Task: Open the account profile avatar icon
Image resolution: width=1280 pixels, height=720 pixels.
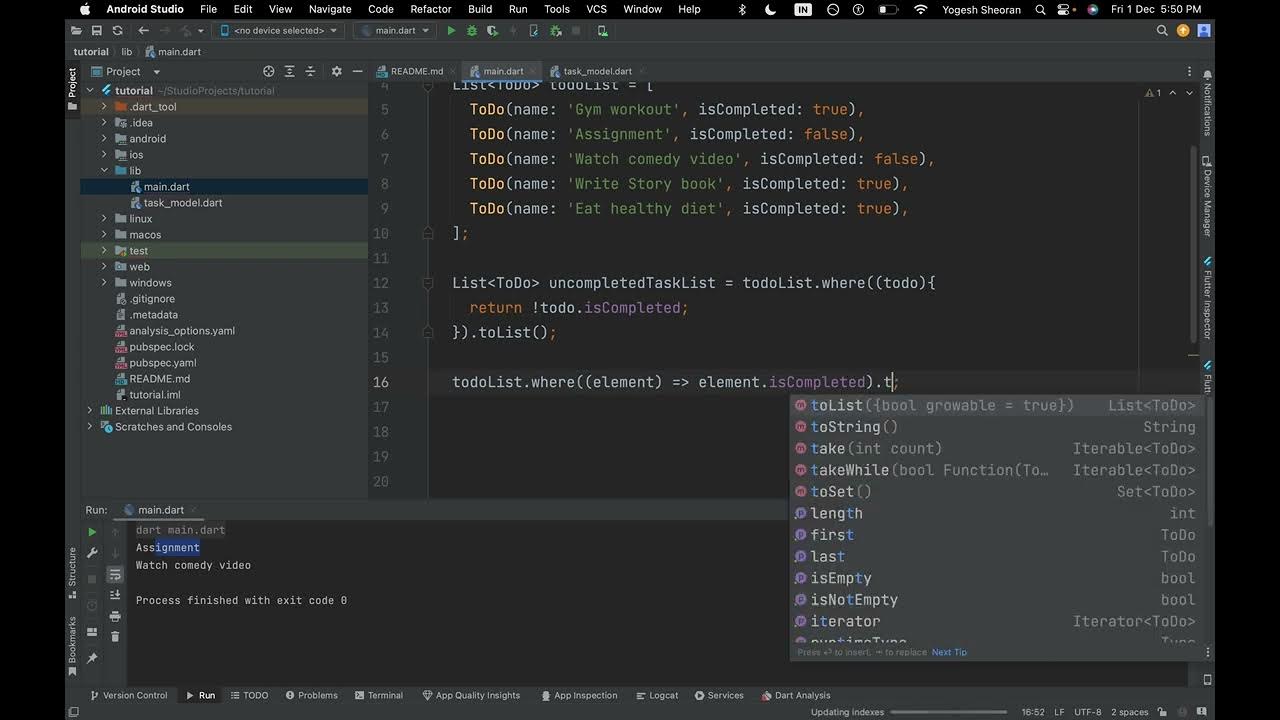Action: (1204, 31)
